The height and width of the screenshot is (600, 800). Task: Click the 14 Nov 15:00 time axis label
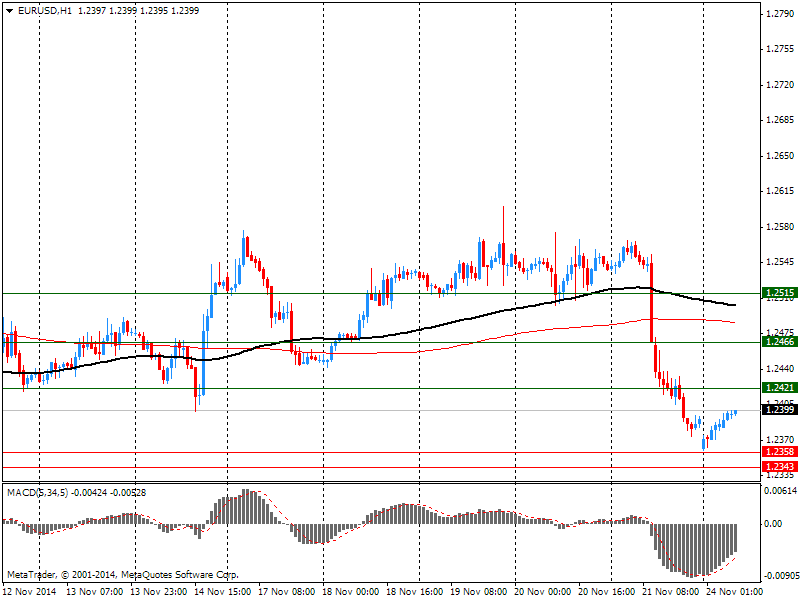tap(222, 591)
